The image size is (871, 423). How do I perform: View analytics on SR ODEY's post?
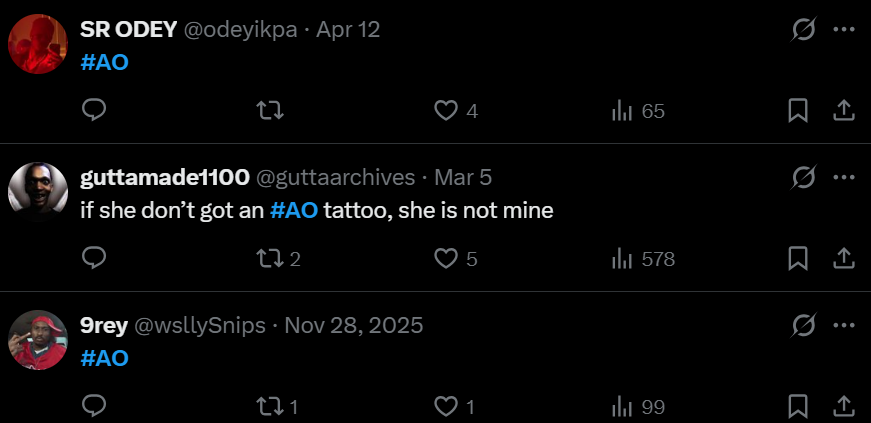tap(620, 111)
